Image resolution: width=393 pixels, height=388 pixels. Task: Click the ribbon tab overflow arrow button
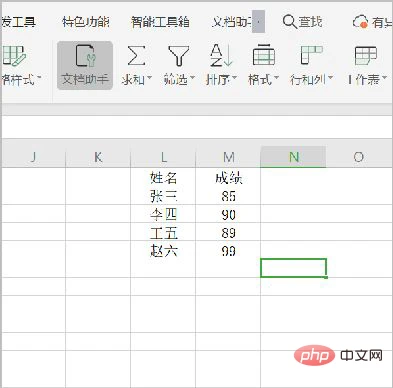click(258, 22)
